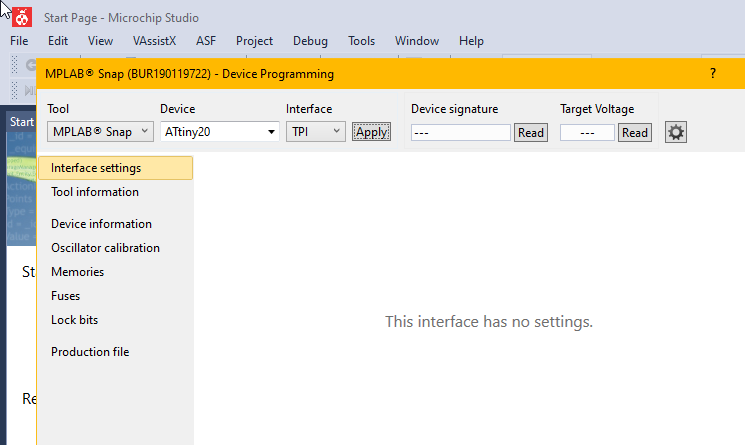Click the Apply button

click(372, 132)
